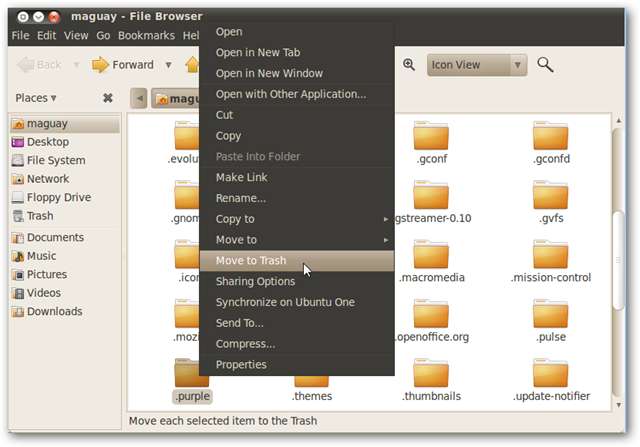This screenshot has height=447, width=640.
Task: Open the File menu
Action: click(20, 36)
